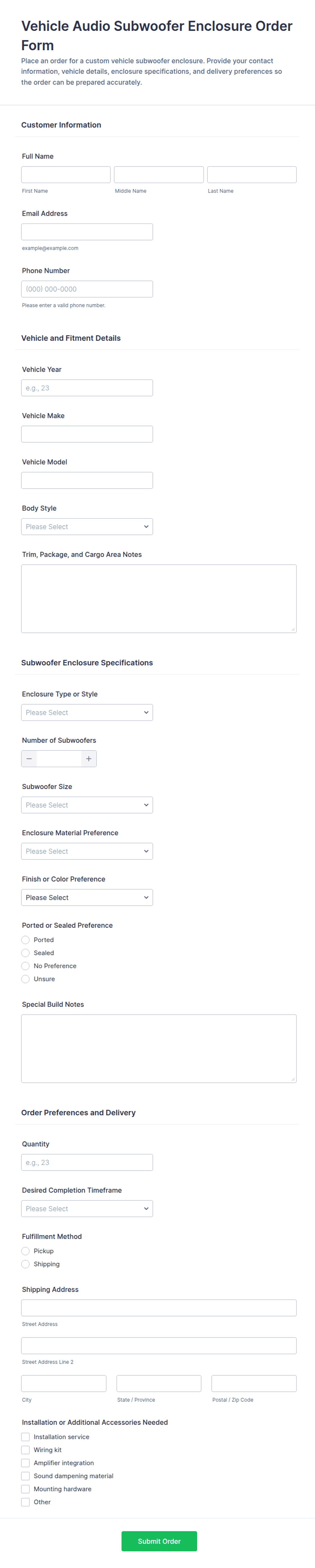Select the Ported radio option
The image size is (315, 1568).
click(25, 940)
